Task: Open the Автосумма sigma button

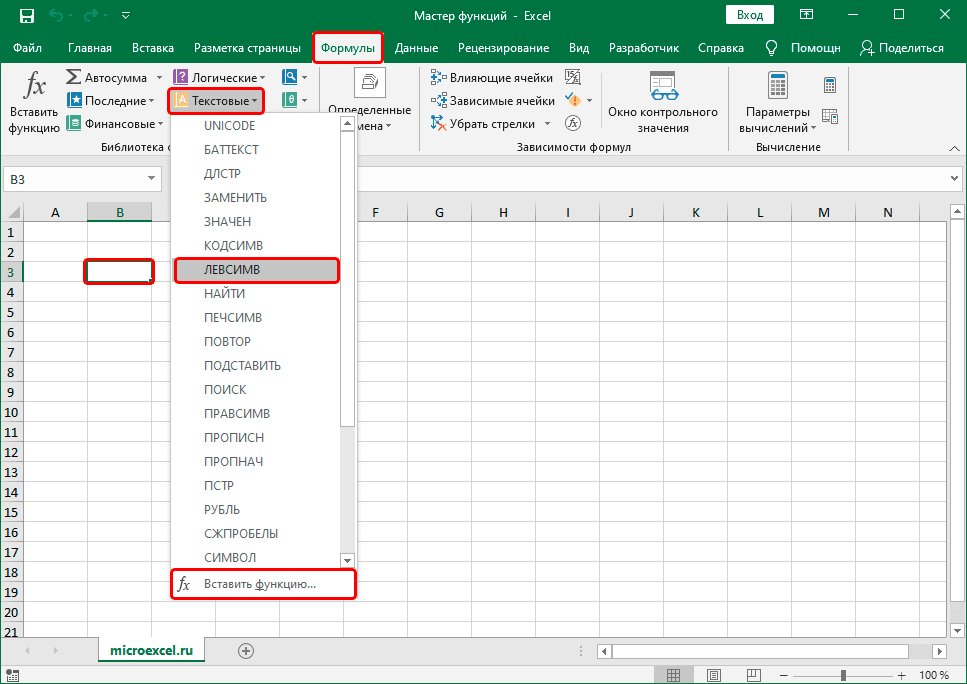Action: 106,78
